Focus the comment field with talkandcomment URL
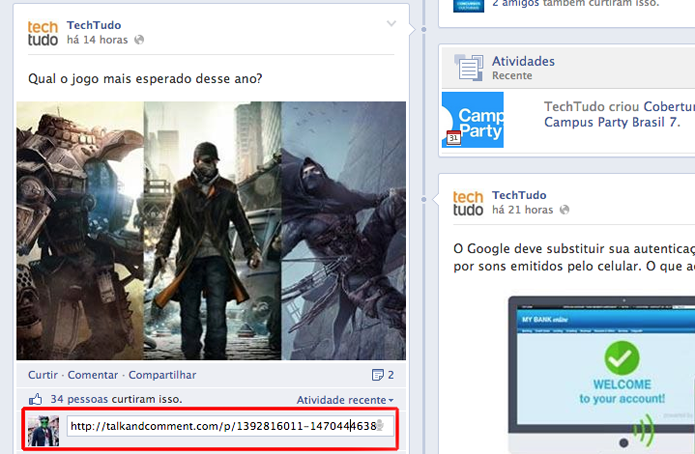This screenshot has height=454, width=695. pos(230,426)
